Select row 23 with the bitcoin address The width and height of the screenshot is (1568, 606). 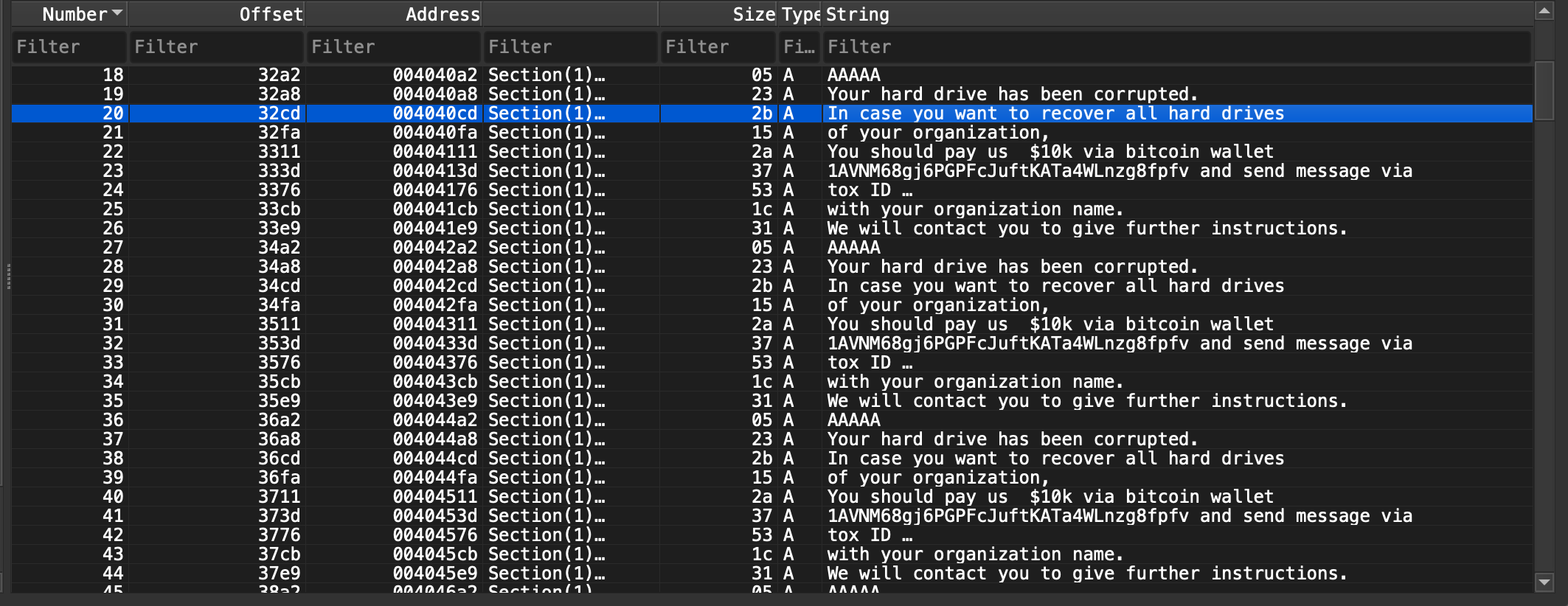771,170
